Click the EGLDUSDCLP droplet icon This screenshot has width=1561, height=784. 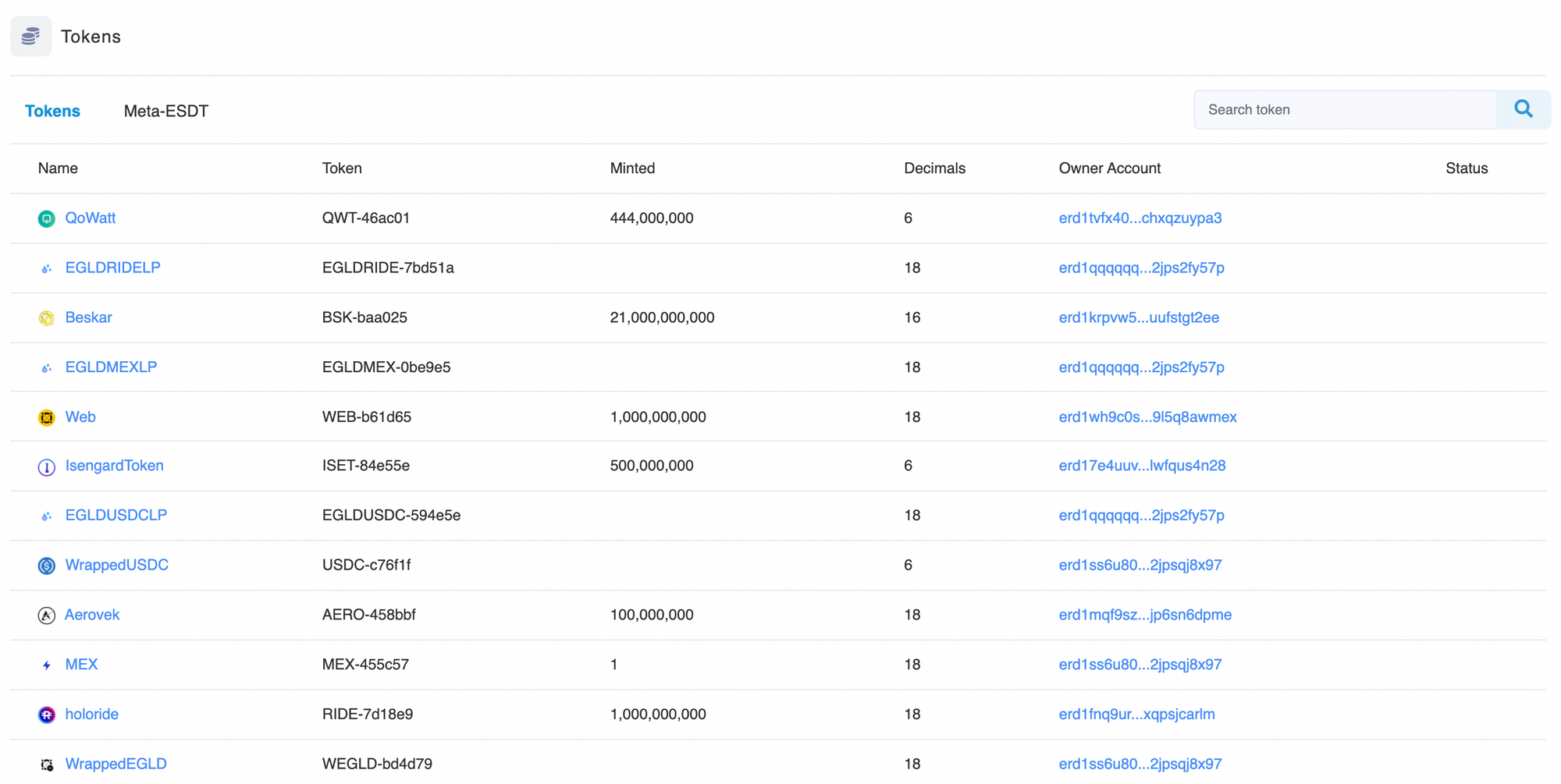pyautogui.click(x=47, y=516)
